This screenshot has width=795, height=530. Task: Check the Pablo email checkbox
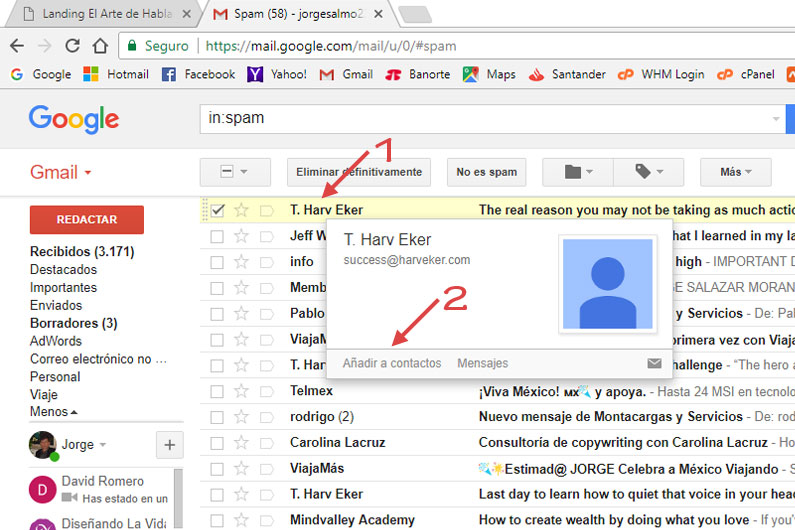(x=217, y=313)
